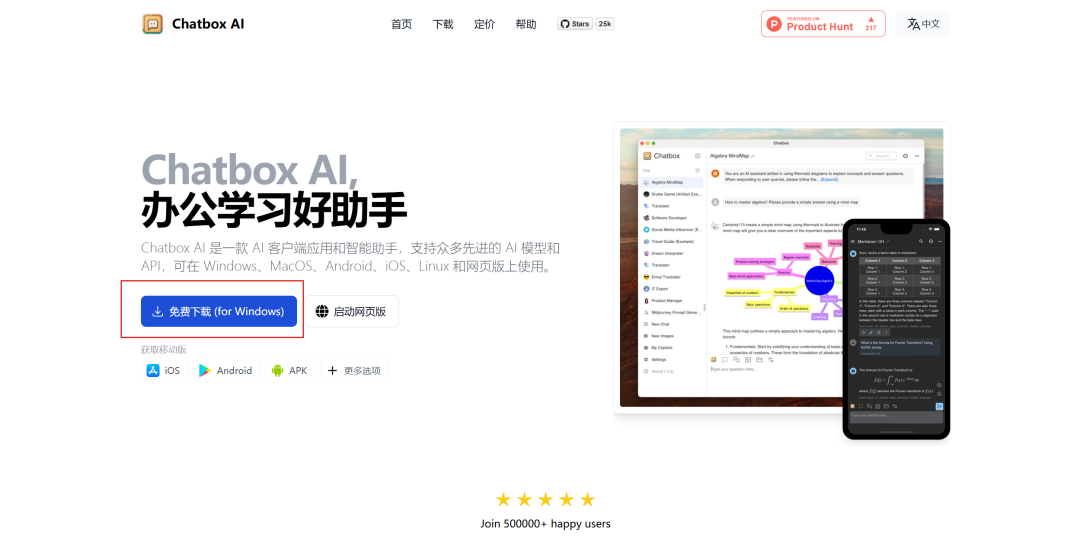Open the 定价 nav item
The image size is (1080, 543).
coord(484,24)
